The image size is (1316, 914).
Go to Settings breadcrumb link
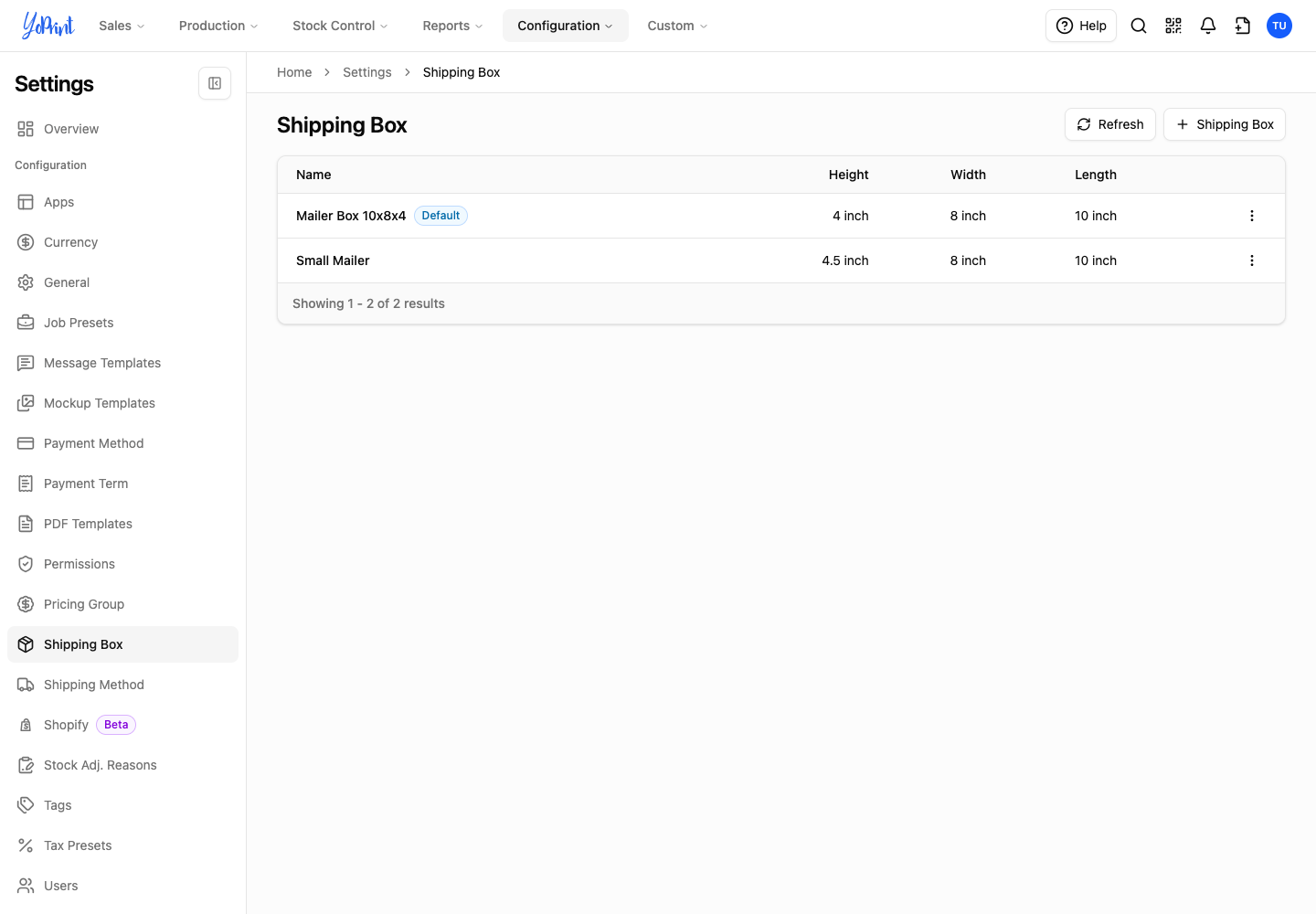[x=367, y=72]
